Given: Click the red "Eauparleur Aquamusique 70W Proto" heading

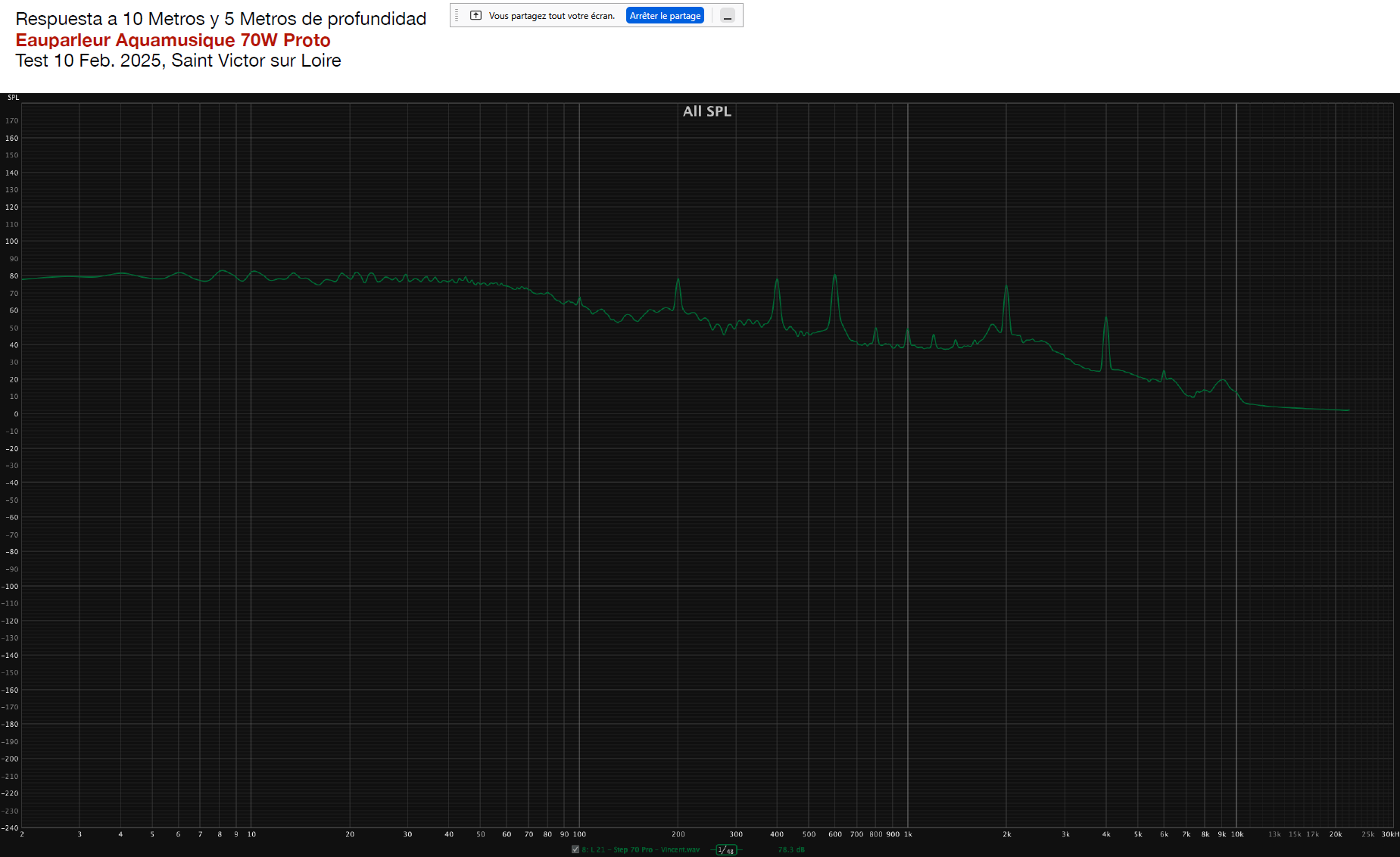Looking at the screenshot, I should pyautogui.click(x=173, y=40).
